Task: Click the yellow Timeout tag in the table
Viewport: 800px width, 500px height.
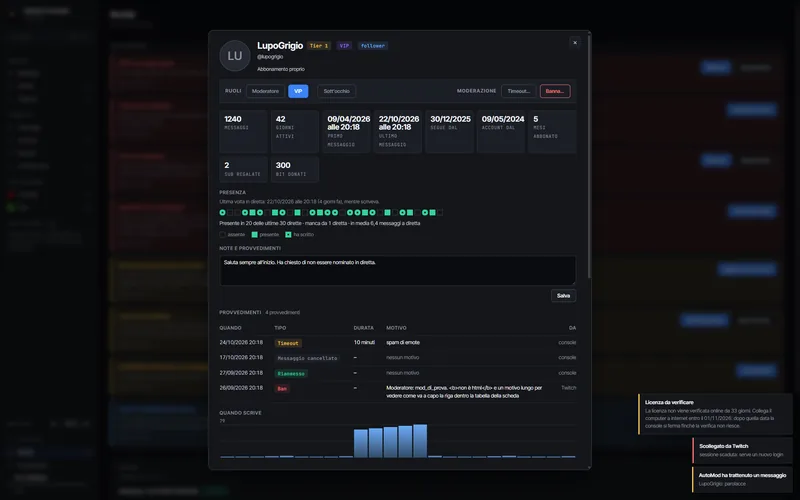Action: pyautogui.click(x=288, y=343)
